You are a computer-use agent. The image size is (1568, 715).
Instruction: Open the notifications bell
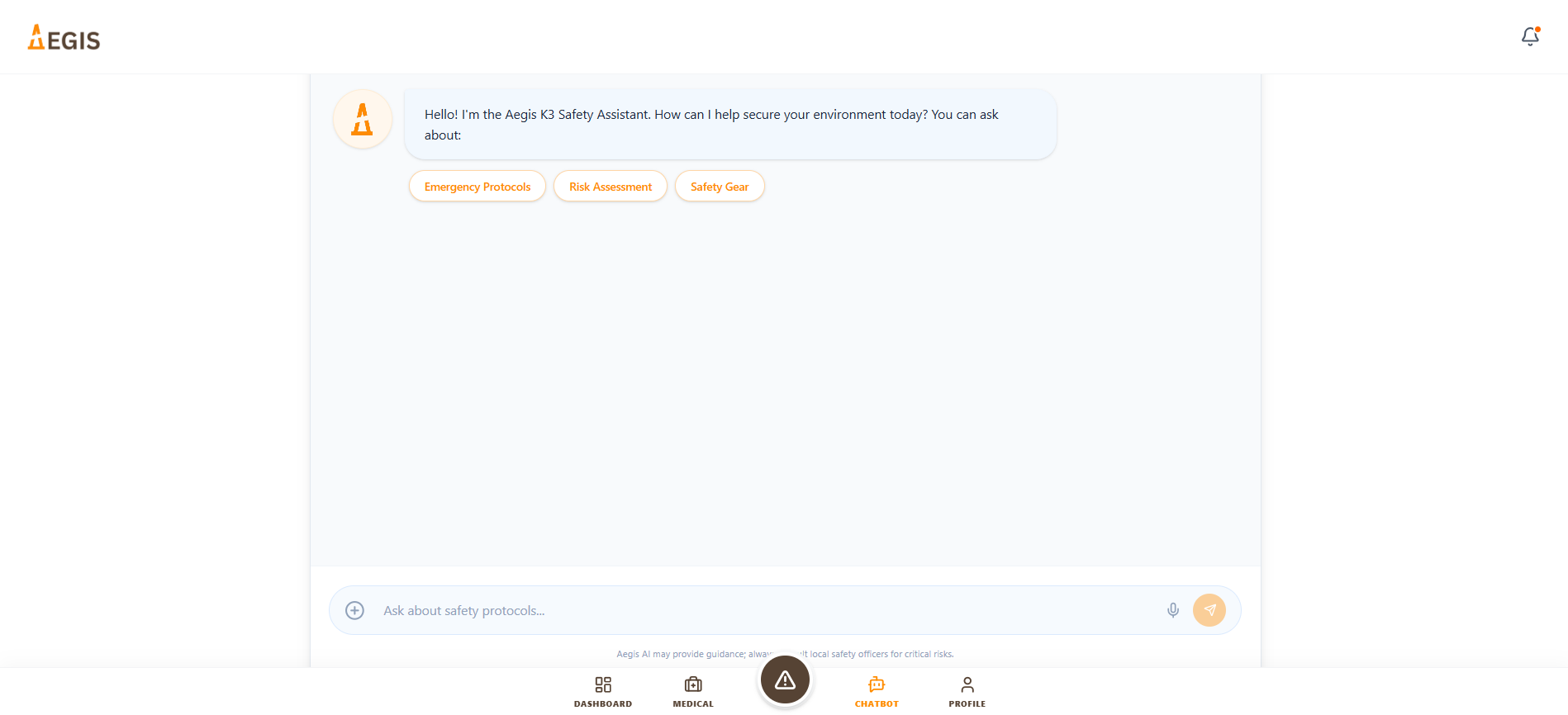(1530, 36)
